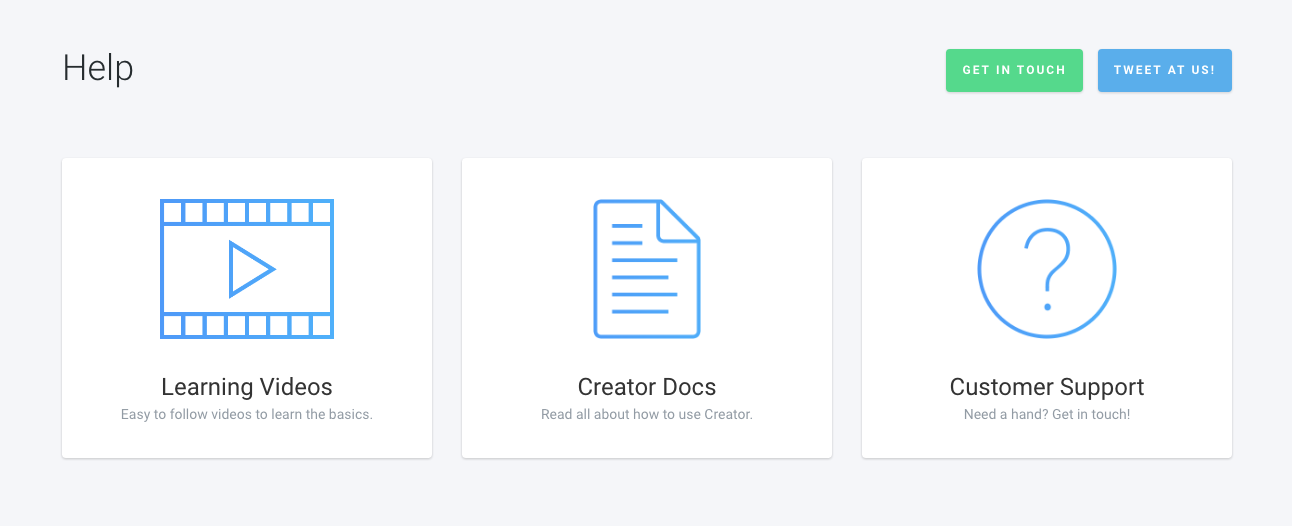Click the bottom perforation row of the film strip

coord(247,326)
